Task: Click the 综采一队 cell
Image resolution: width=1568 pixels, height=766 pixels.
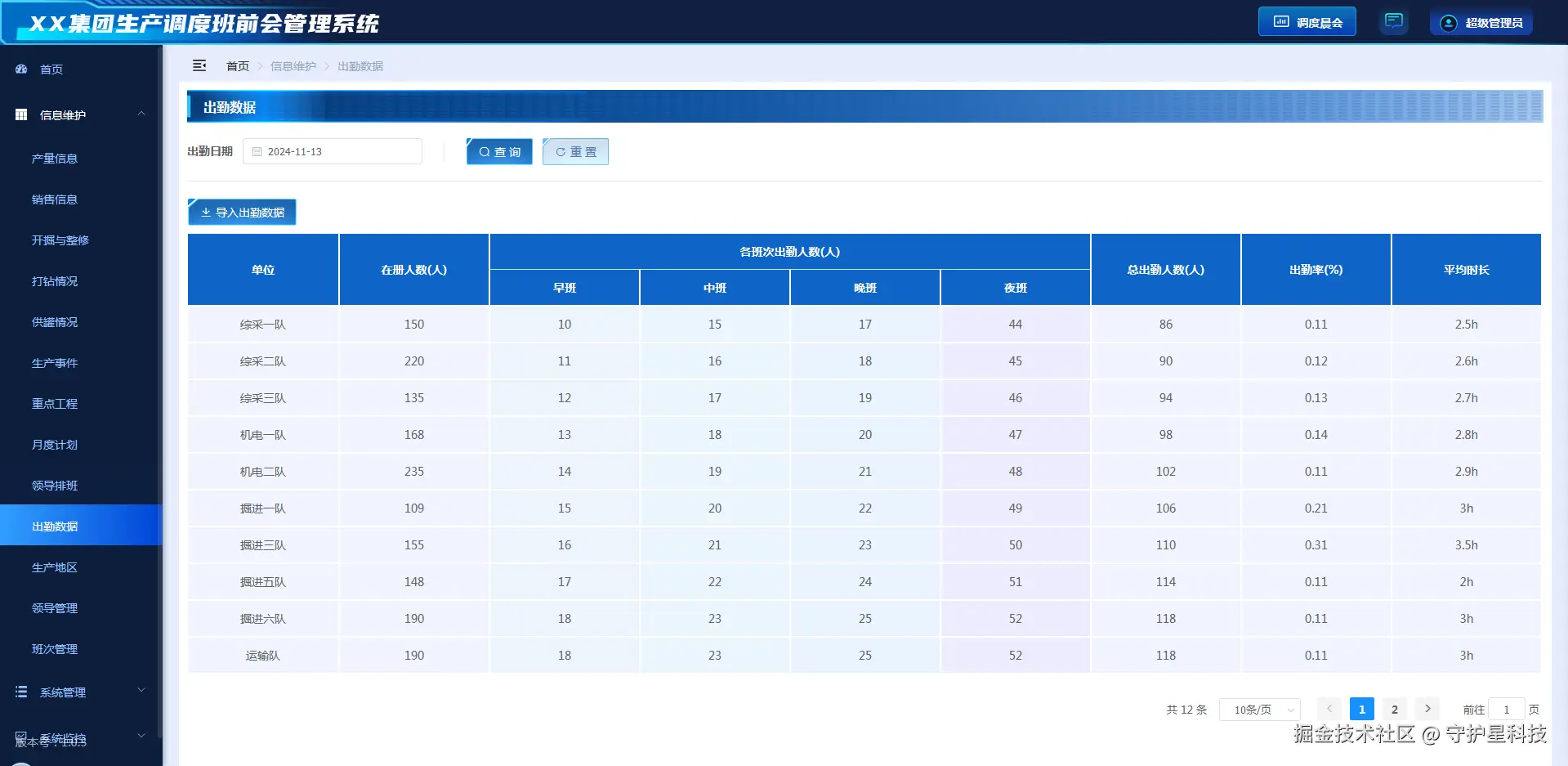Action: point(263,325)
